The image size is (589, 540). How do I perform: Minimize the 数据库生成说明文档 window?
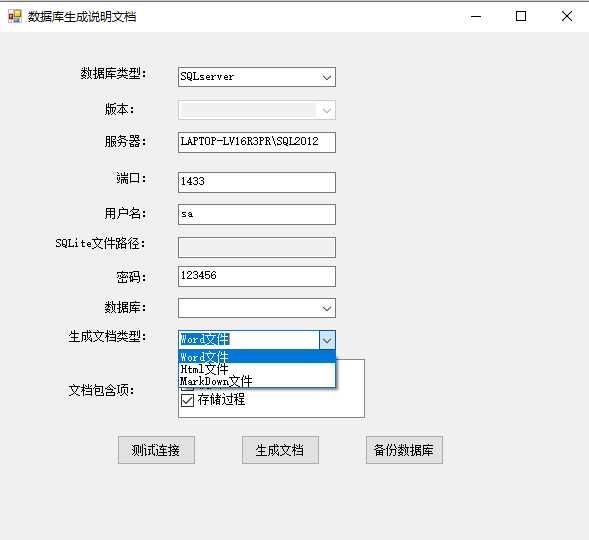476,16
